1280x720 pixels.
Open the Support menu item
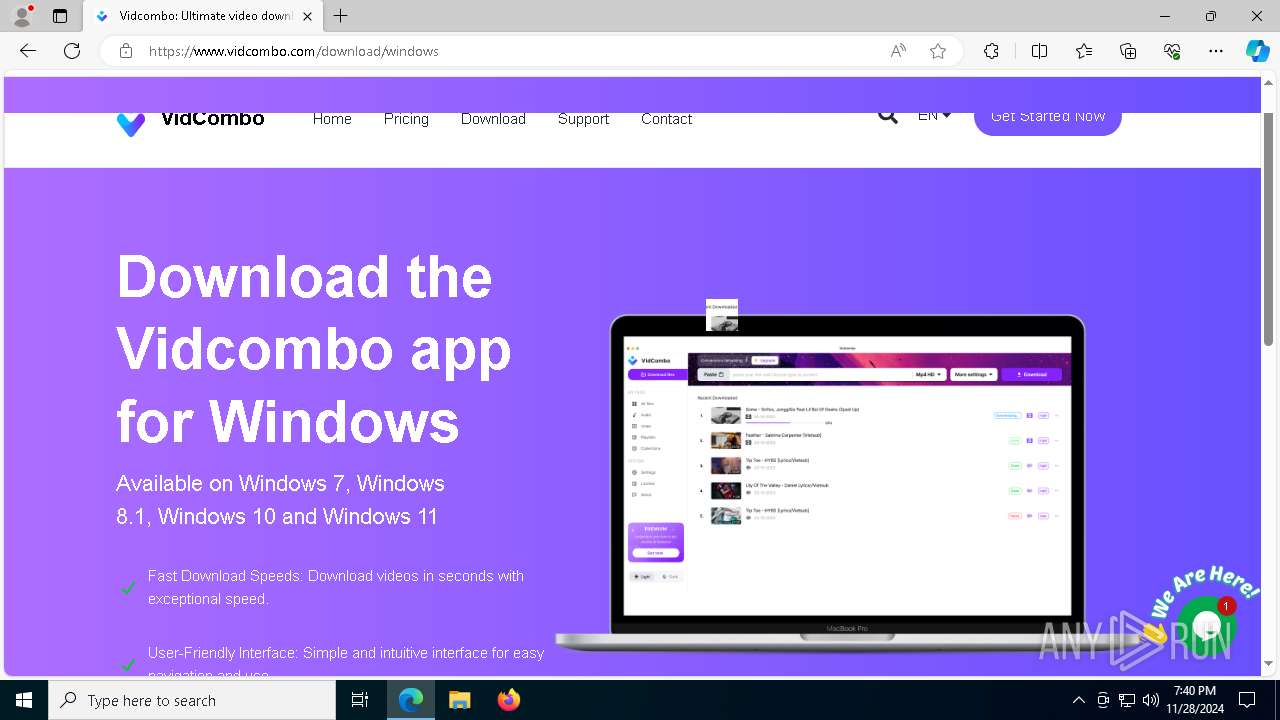point(583,119)
